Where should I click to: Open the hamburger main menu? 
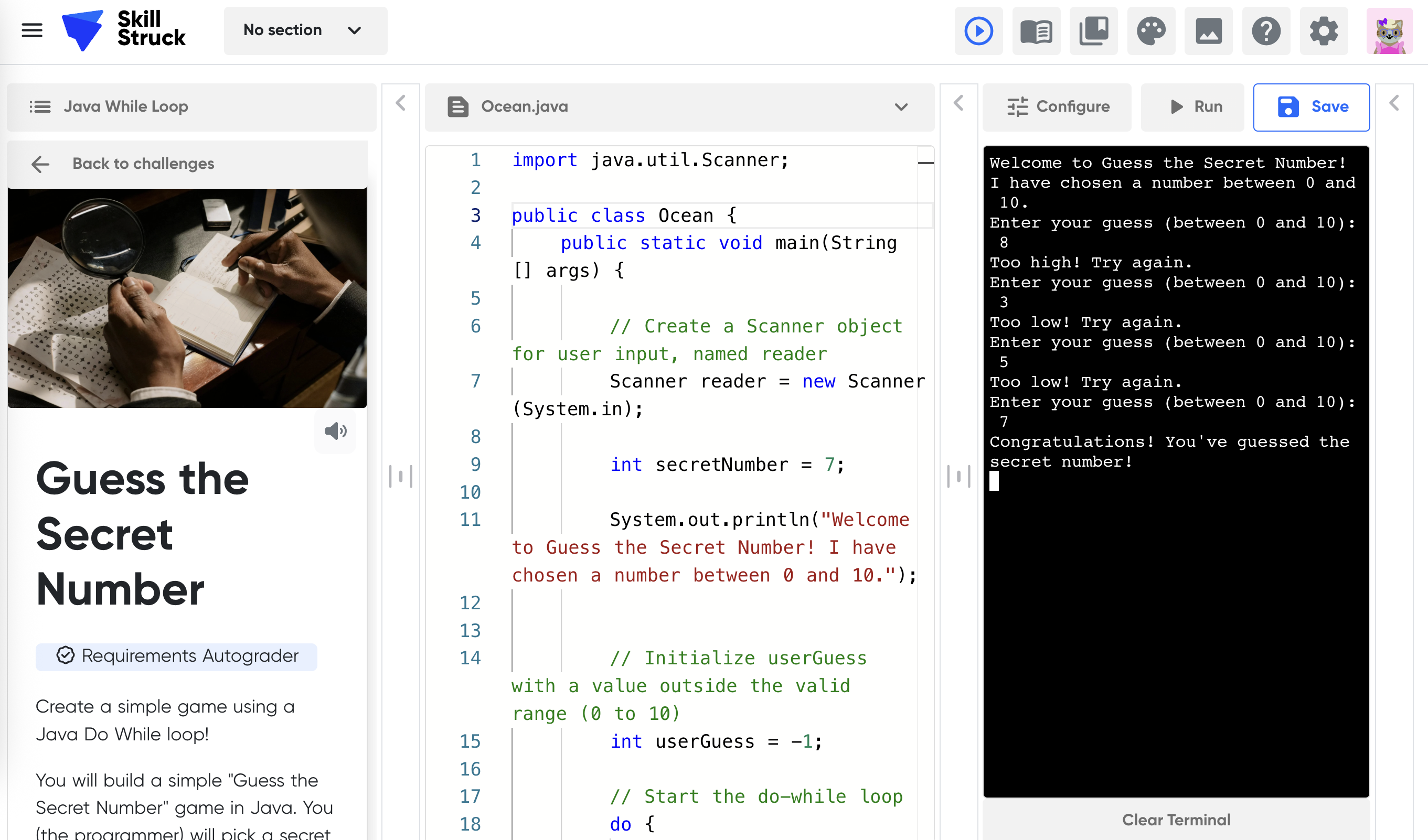click(x=31, y=30)
